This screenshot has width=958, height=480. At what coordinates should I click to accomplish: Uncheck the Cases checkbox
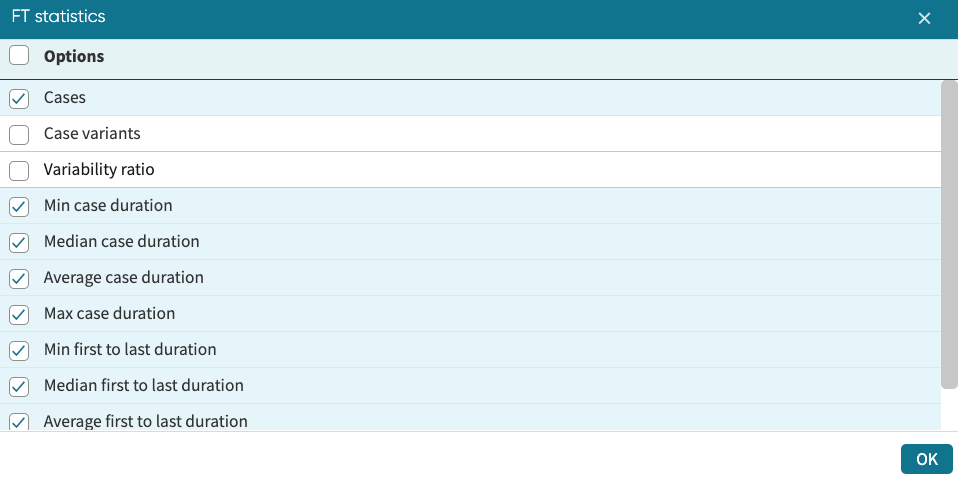pyautogui.click(x=19, y=98)
